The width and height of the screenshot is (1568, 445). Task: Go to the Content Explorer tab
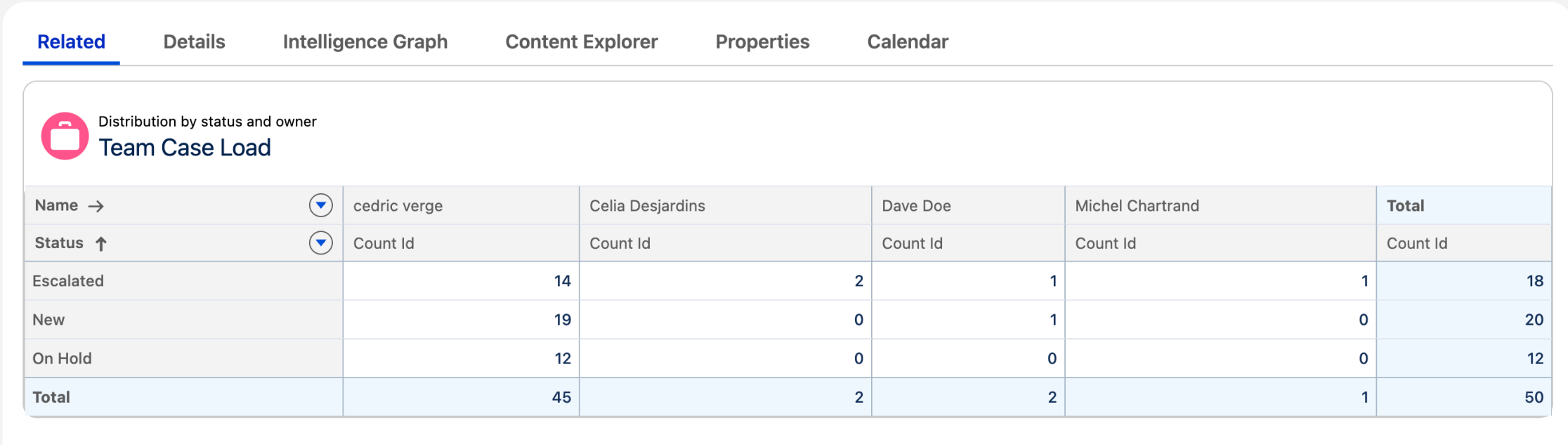click(581, 42)
